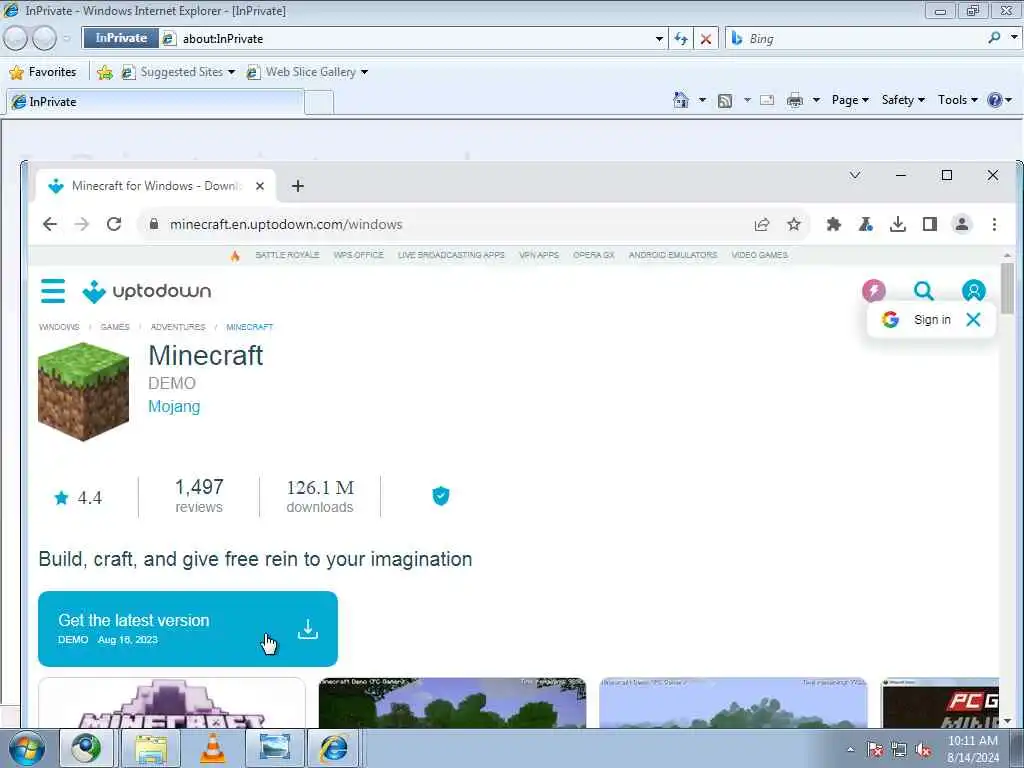This screenshot has width=1024, height=768.
Task: Click the Minecraft grass block icon
Action: (83, 391)
